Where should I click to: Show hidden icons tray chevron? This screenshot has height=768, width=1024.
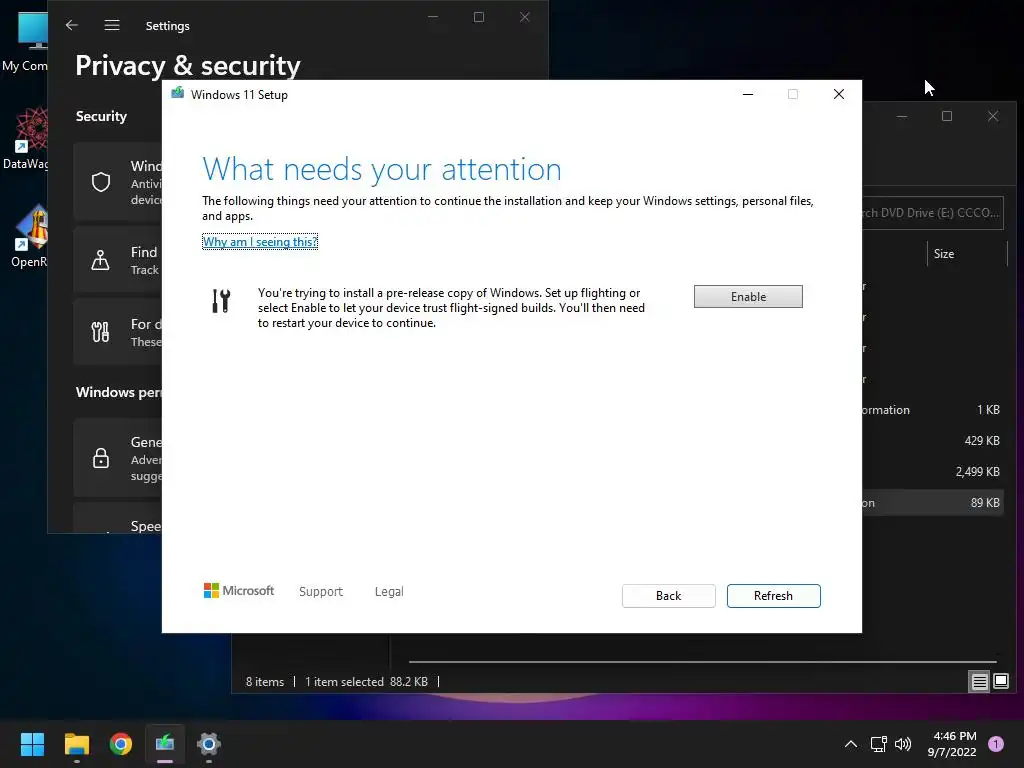[851, 744]
